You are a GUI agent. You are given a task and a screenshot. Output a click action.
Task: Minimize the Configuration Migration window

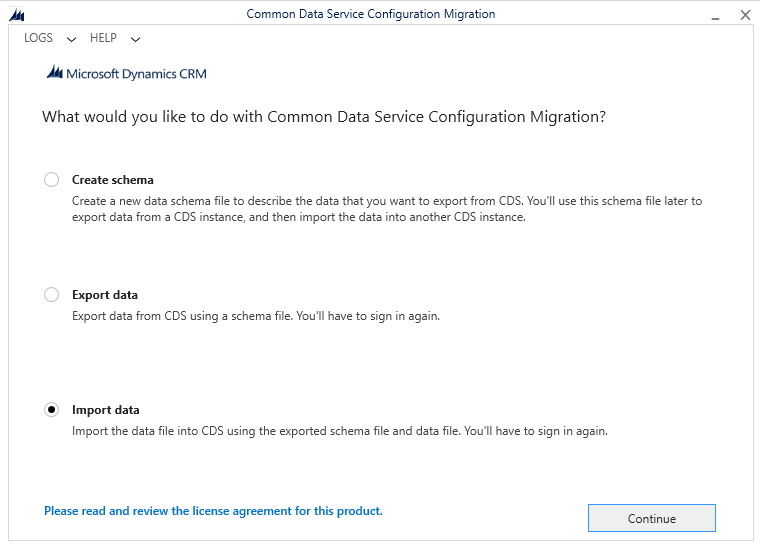pos(715,16)
